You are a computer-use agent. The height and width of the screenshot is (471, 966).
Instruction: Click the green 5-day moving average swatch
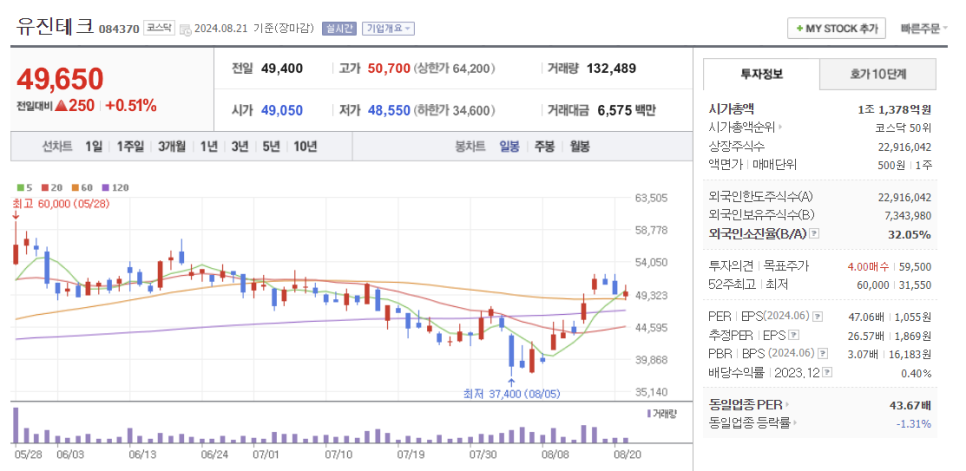20,188
